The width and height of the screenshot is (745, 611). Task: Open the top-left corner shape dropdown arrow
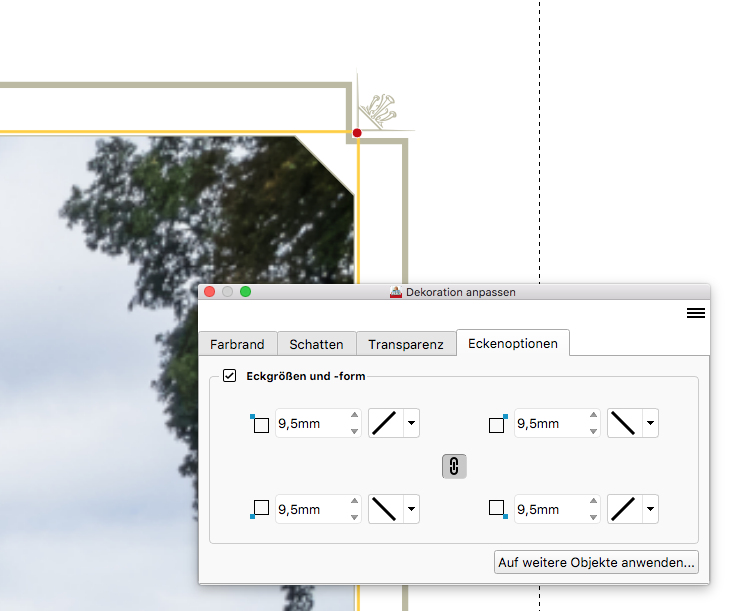pyautogui.click(x=411, y=423)
